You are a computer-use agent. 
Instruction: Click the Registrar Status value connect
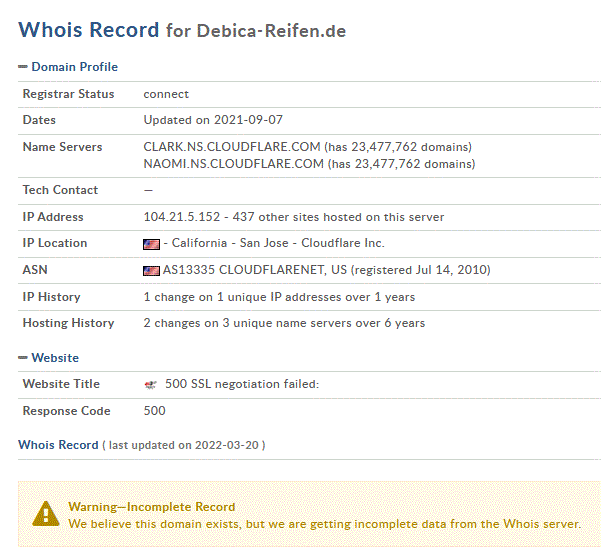pyautogui.click(x=166, y=94)
